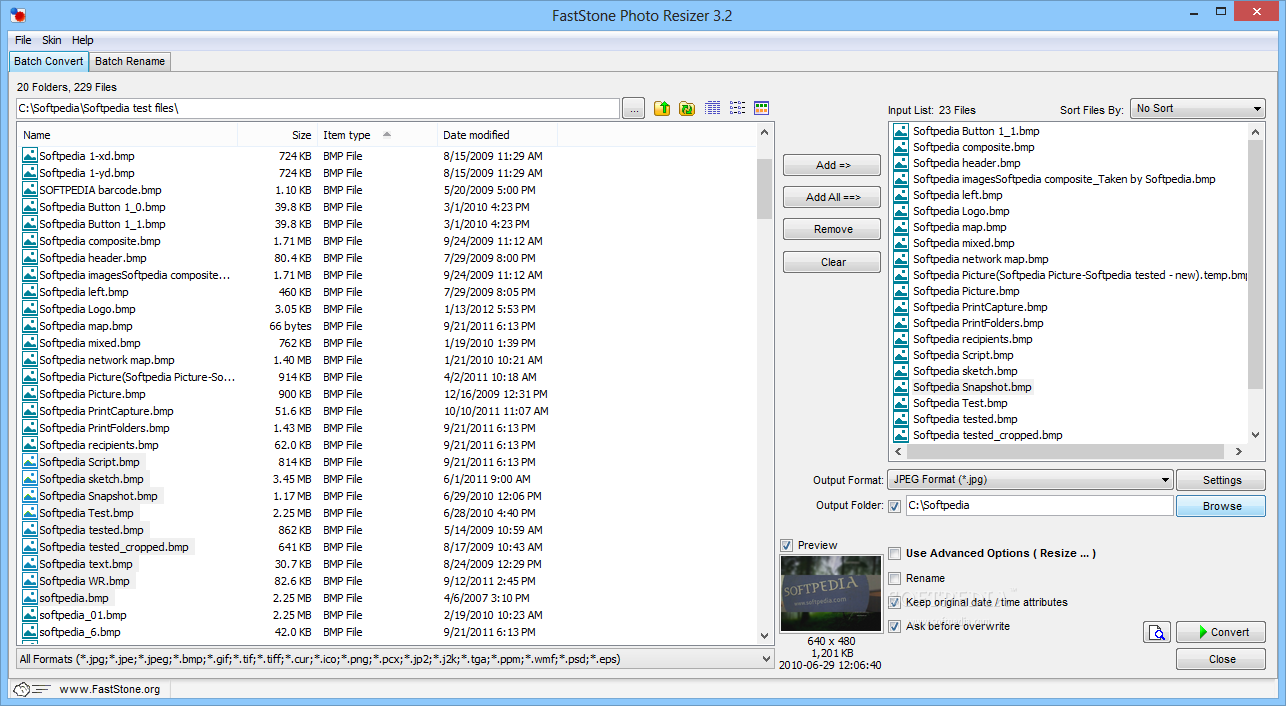Click file icon of softpedia_6.bmp
Image resolution: width=1286 pixels, height=706 pixels.
[29, 632]
